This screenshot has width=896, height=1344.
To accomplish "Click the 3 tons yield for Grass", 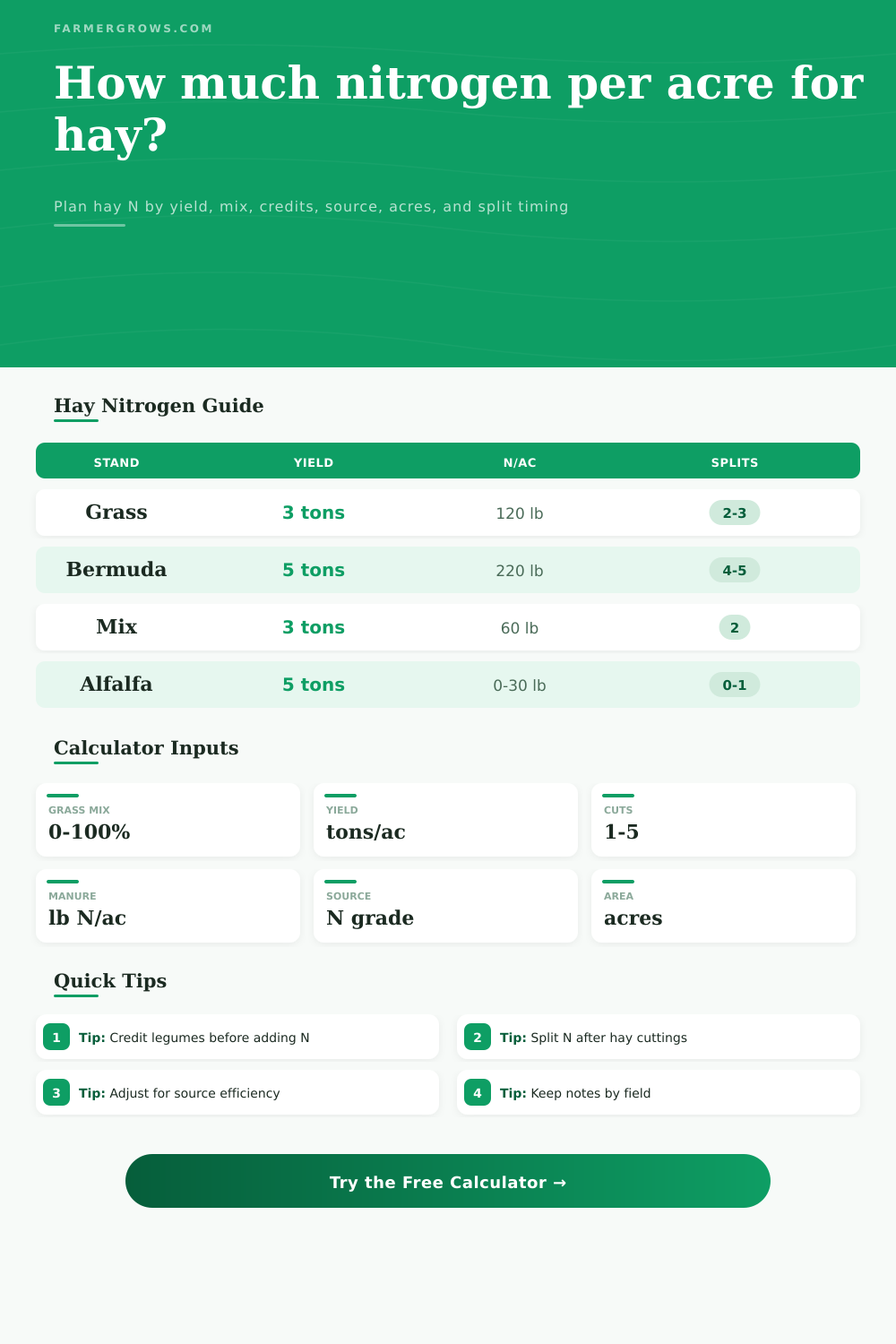I will coord(314,513).
